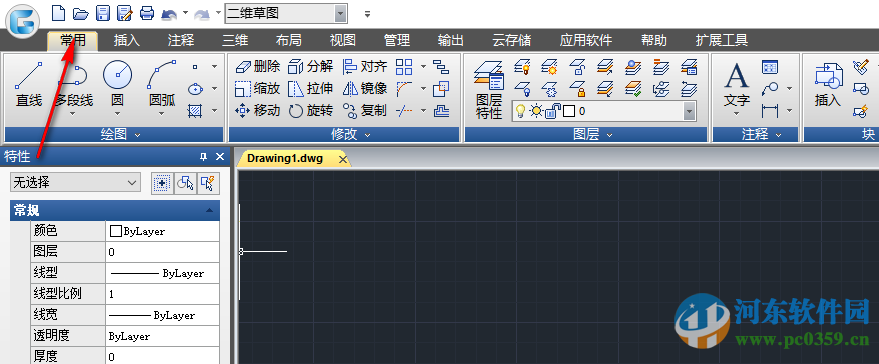
Task: Click the table tool icon in 注释 panel
Action: coord(770,67)
